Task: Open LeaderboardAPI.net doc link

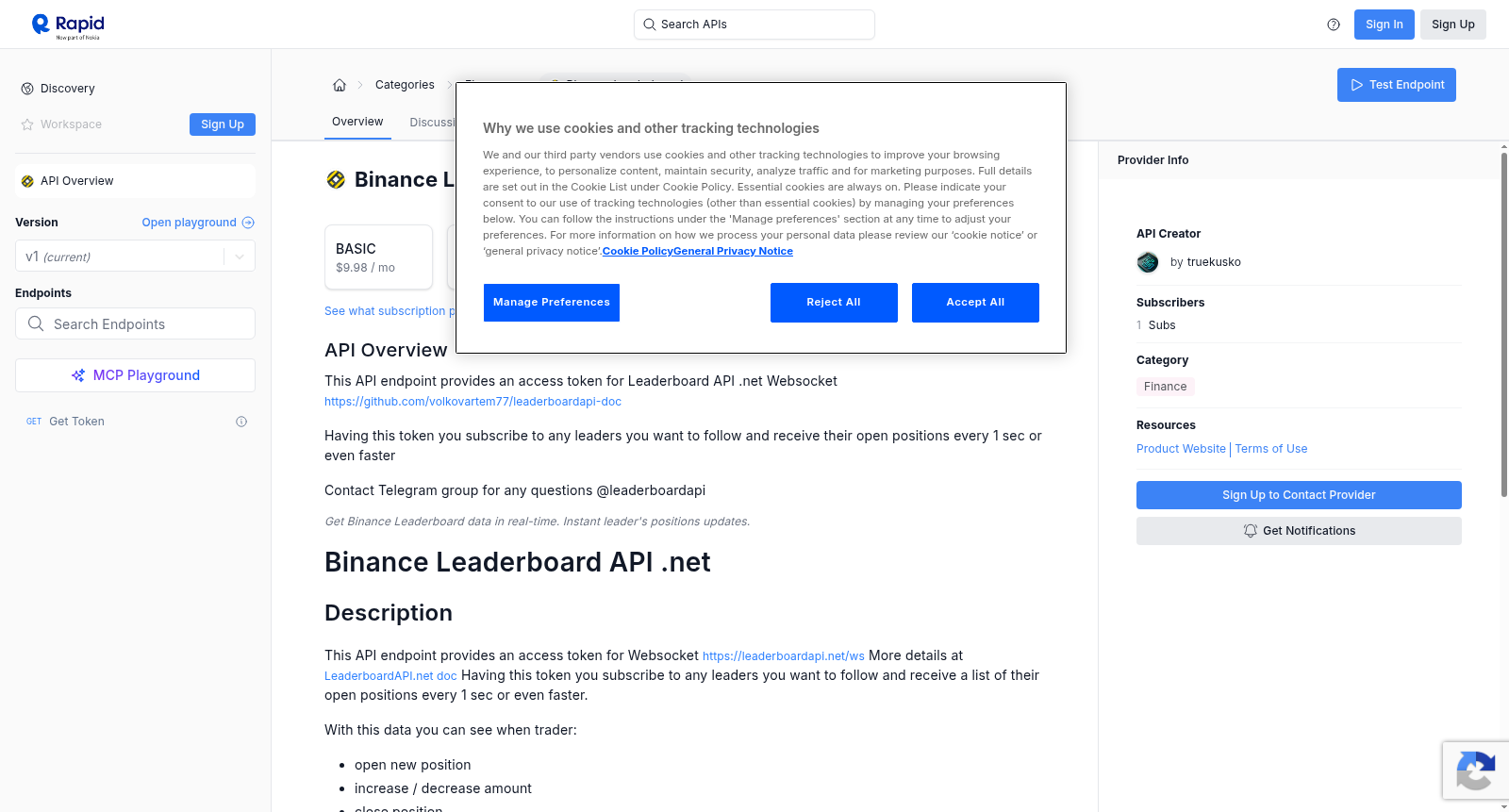Action: (390, 676)
